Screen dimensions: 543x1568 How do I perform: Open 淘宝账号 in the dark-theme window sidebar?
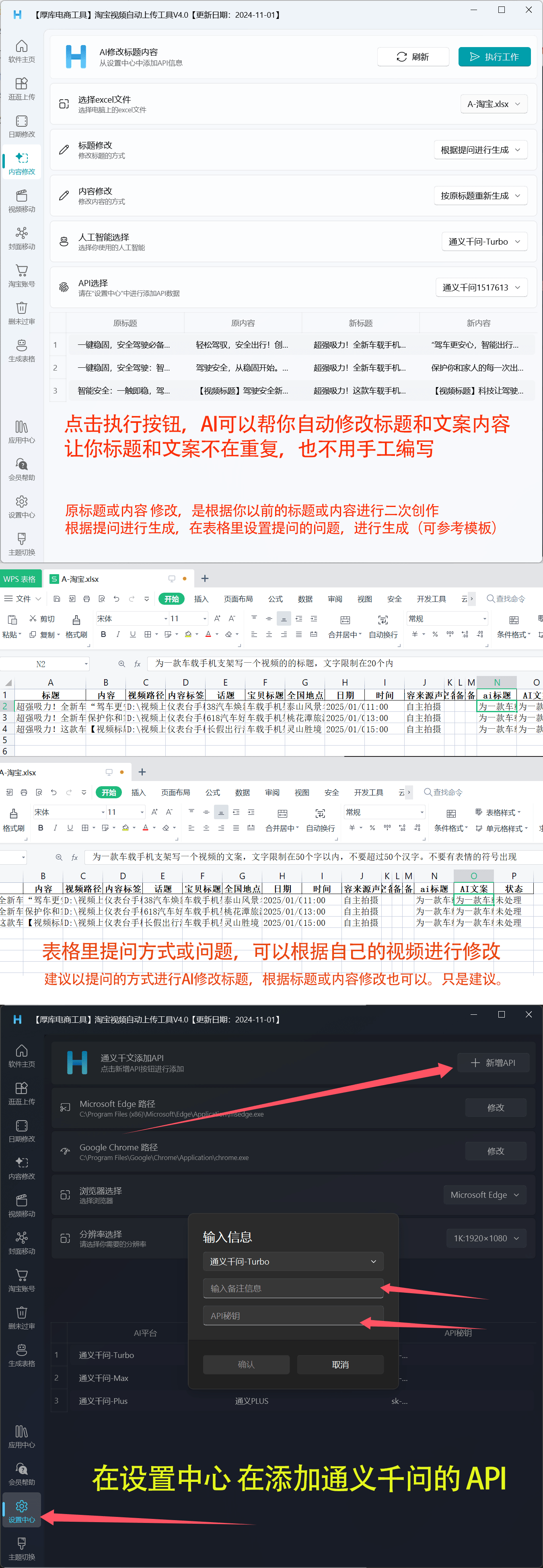coord(21,1281)
